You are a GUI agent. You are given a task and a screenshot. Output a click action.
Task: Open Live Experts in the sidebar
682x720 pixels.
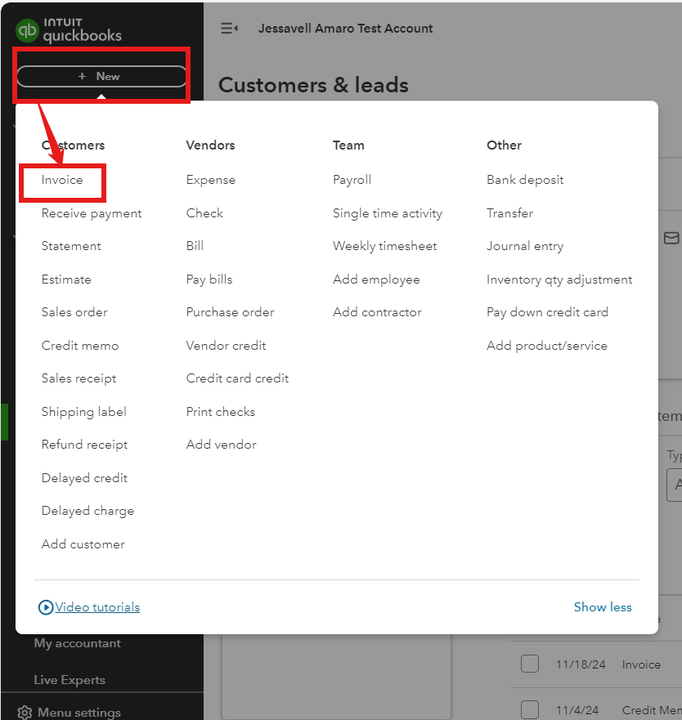tap(69, 680)
